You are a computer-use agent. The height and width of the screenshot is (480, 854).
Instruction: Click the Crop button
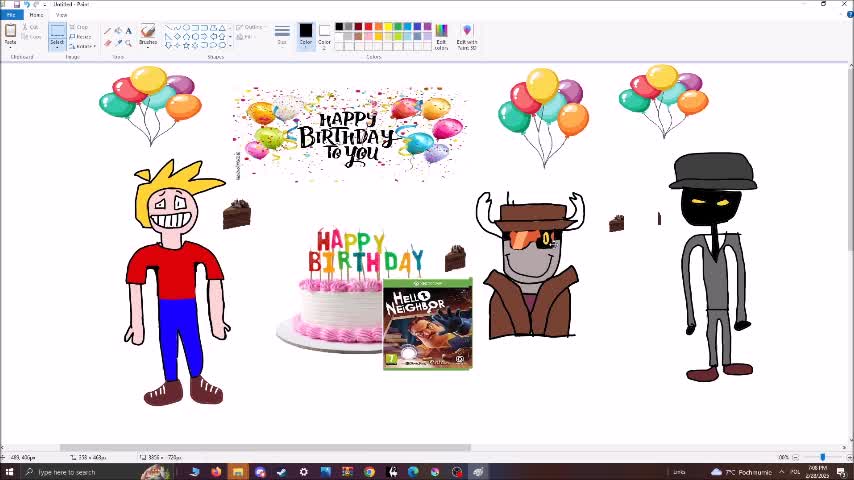81,27
